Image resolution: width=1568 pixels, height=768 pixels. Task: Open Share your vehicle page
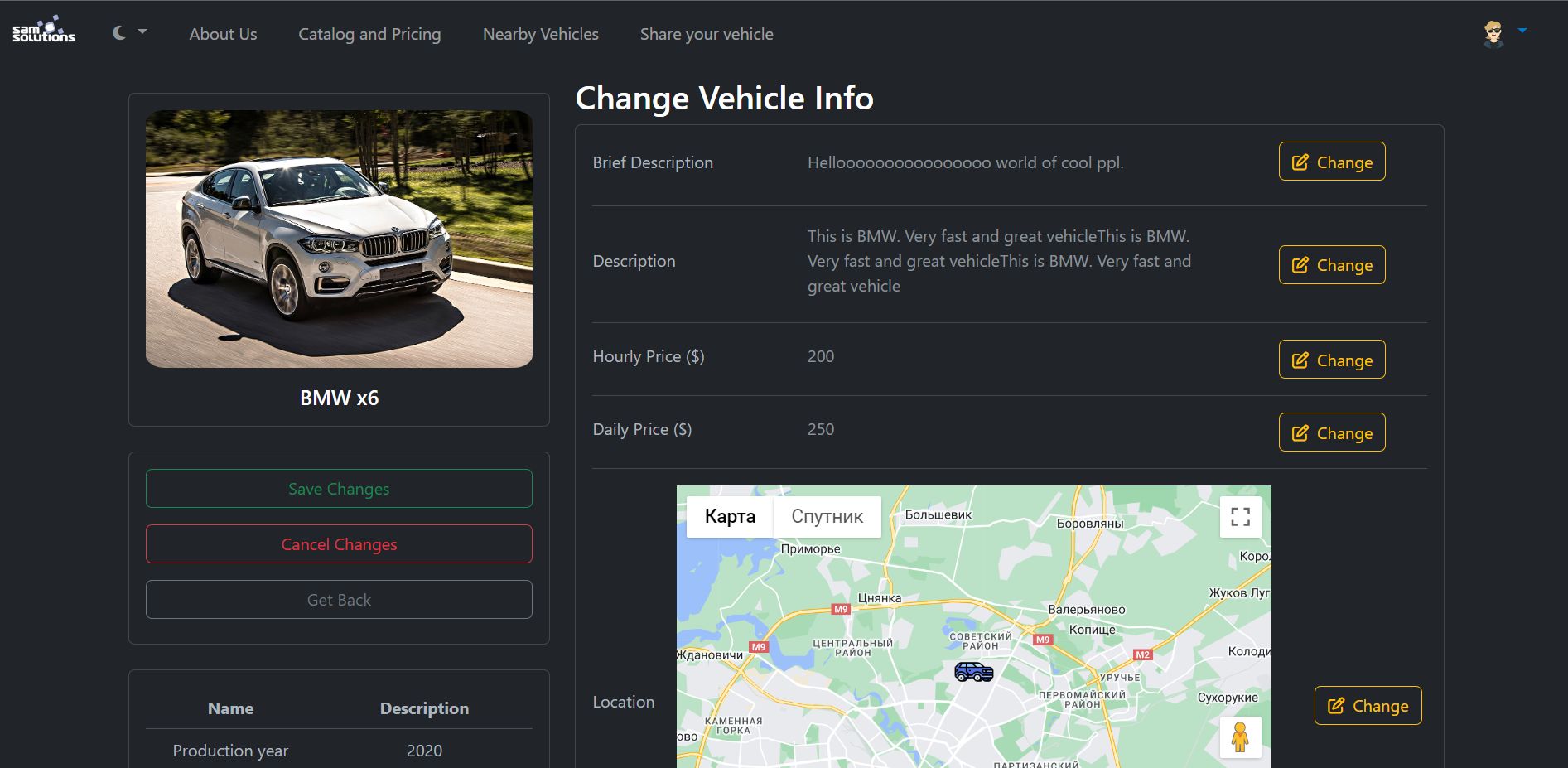coord(707,34)
